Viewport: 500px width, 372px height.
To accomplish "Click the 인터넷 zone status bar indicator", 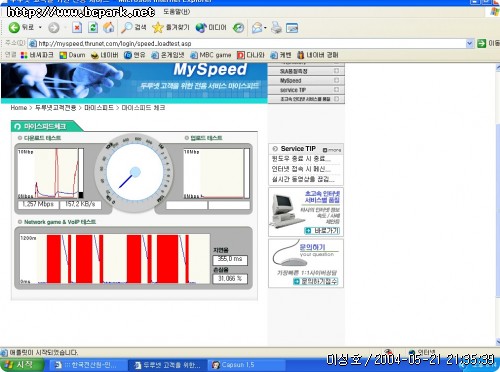I will (423, 352).
